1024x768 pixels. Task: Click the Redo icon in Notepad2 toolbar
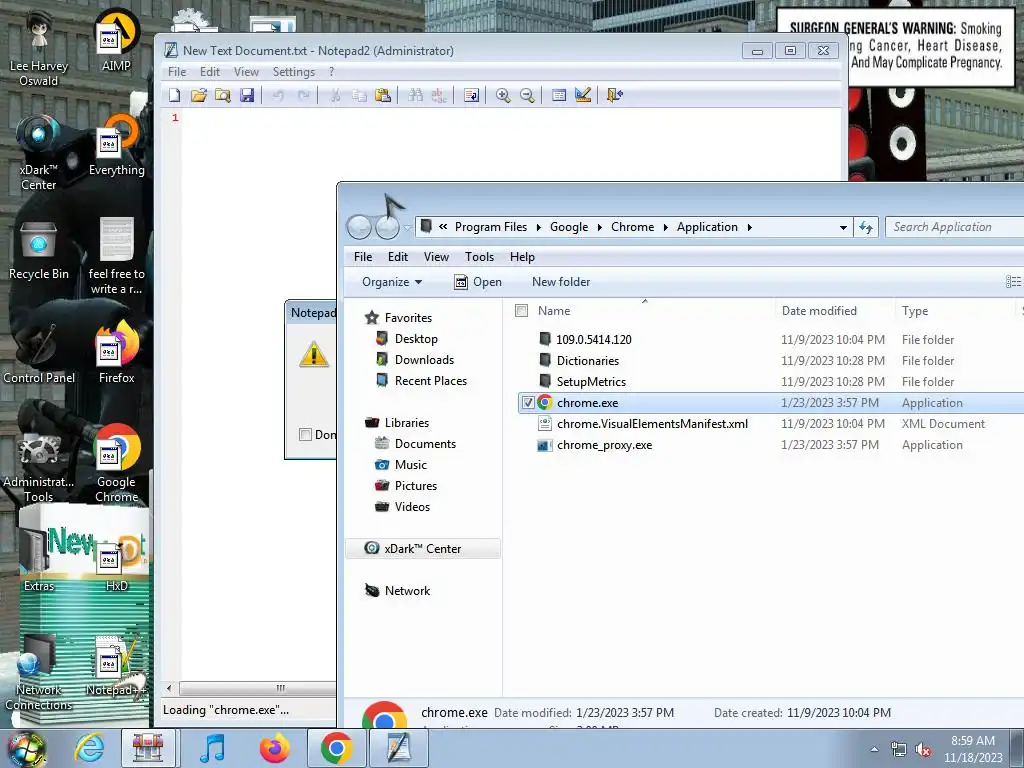coord(303,95)
